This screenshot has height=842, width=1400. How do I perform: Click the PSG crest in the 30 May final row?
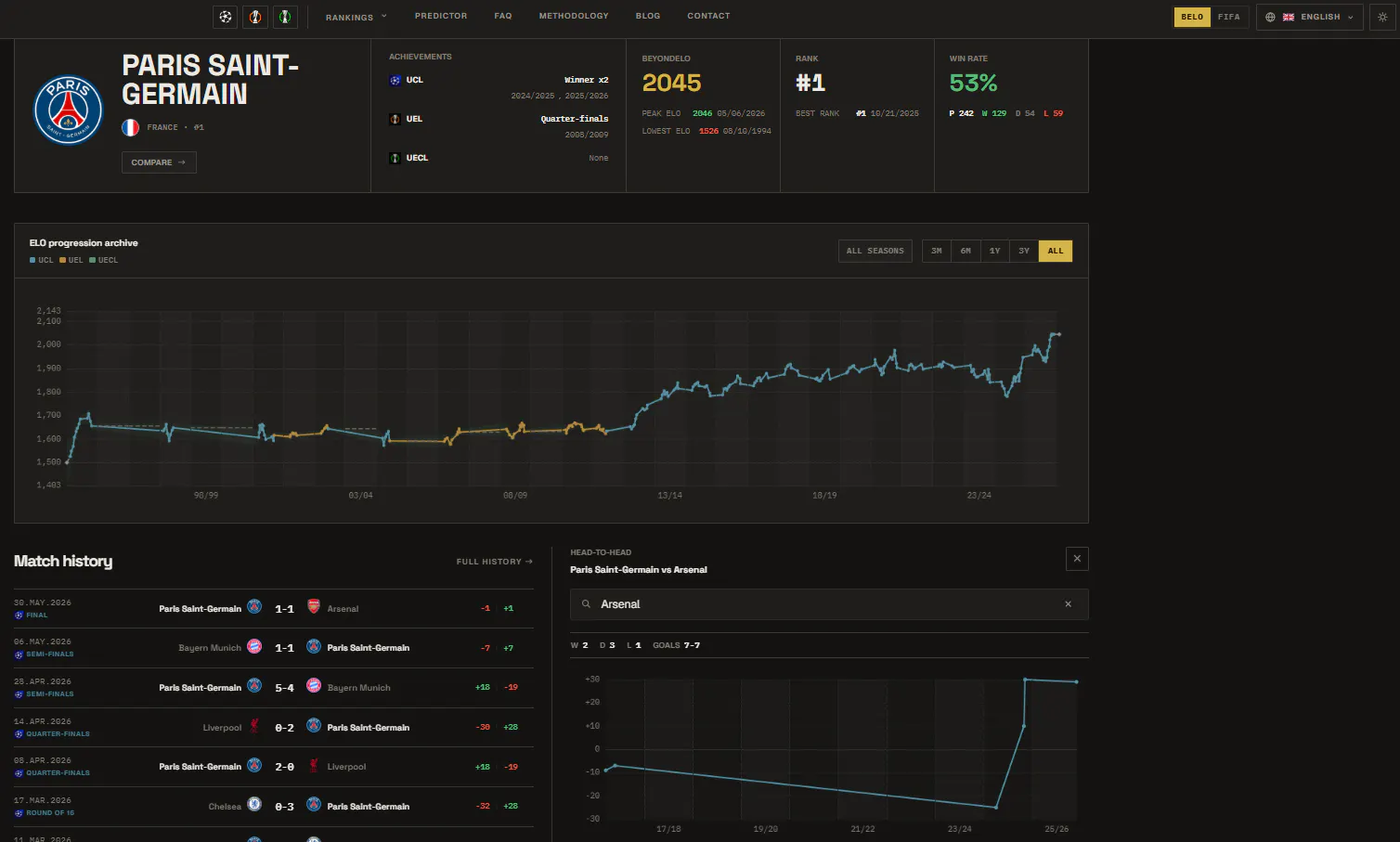click(x=254, y=607)
